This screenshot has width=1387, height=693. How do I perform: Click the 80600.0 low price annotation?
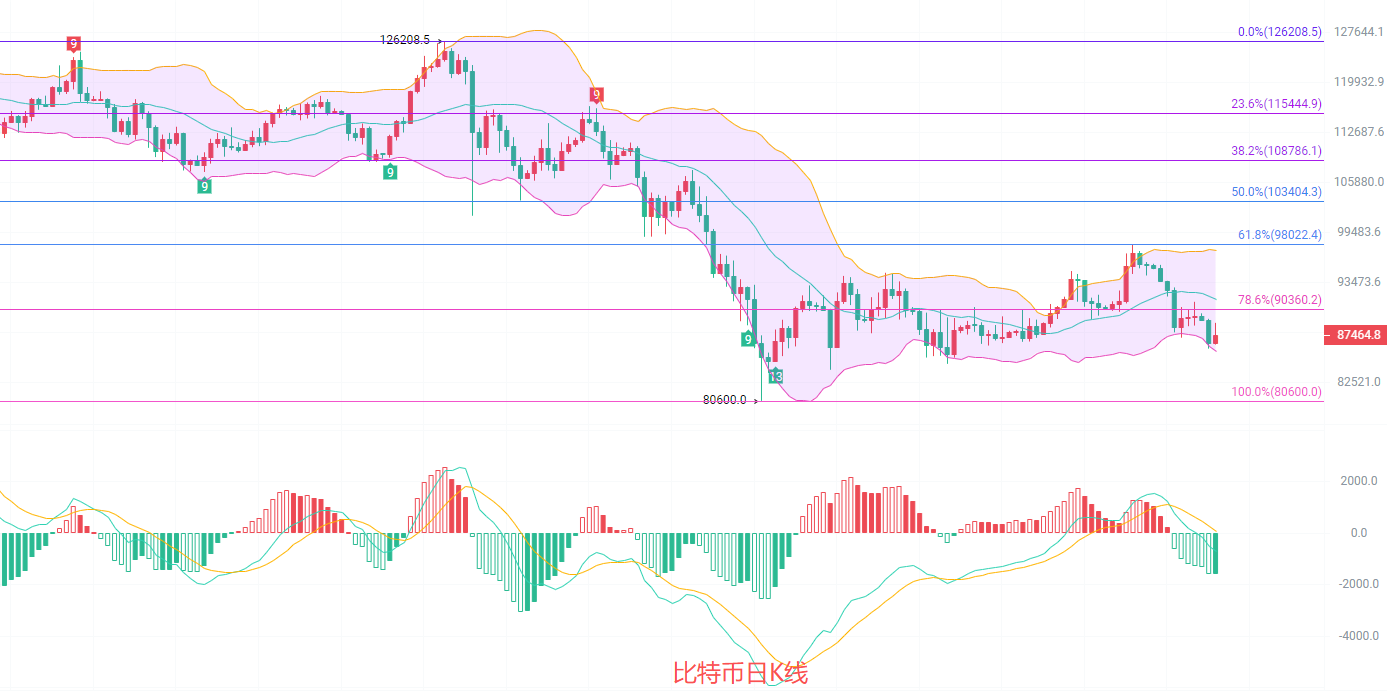725,400
